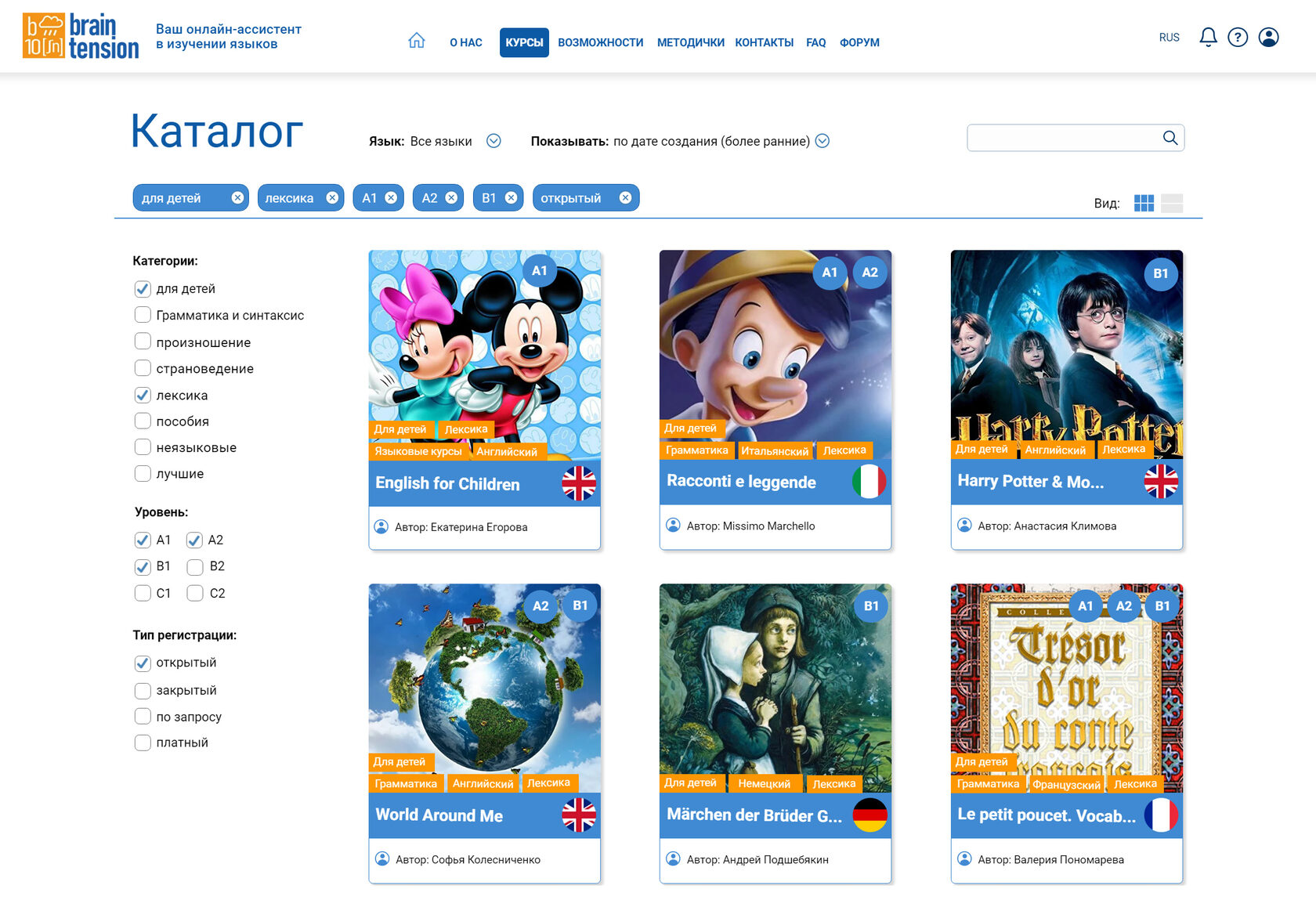Open the 'World Around Me' course title
1316x918 pixels.
439,815
